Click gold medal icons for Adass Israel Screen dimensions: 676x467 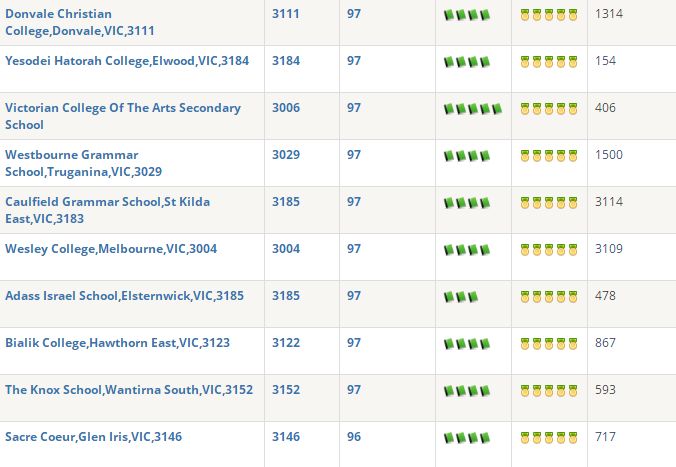tap(549, 297)
